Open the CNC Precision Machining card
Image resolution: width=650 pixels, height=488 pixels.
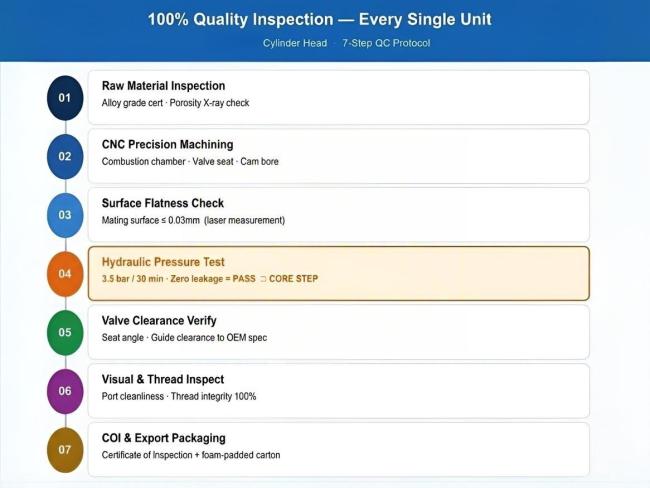coord(339,156)
